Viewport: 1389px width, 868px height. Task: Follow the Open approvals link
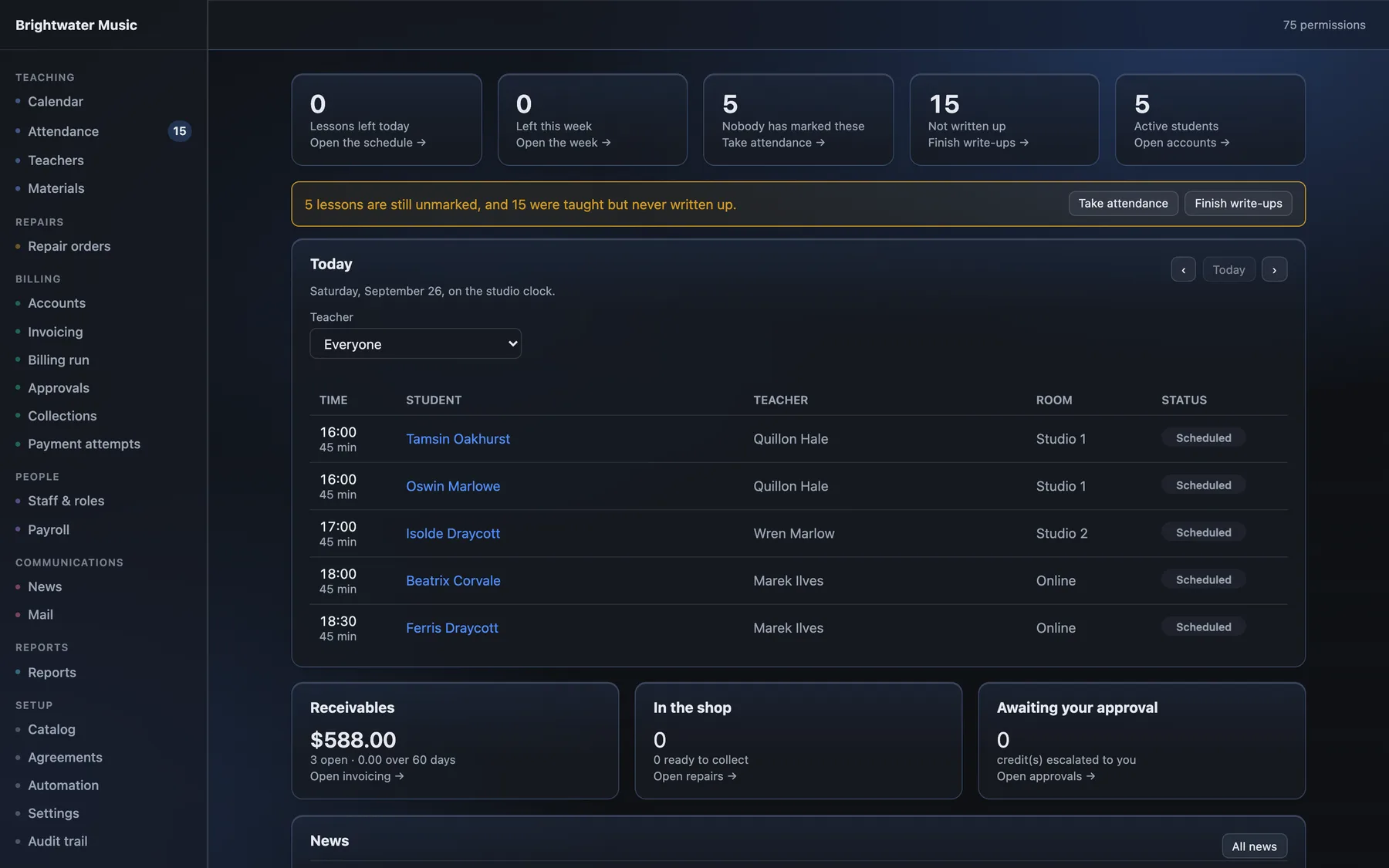pyautogui.click(x=1046, y=776)
